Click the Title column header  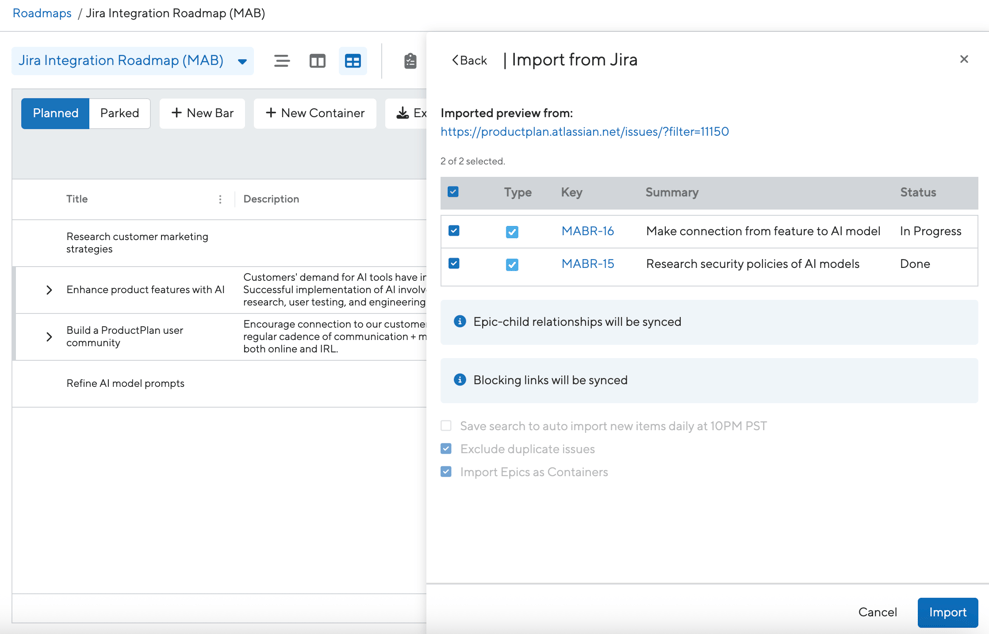77,199
